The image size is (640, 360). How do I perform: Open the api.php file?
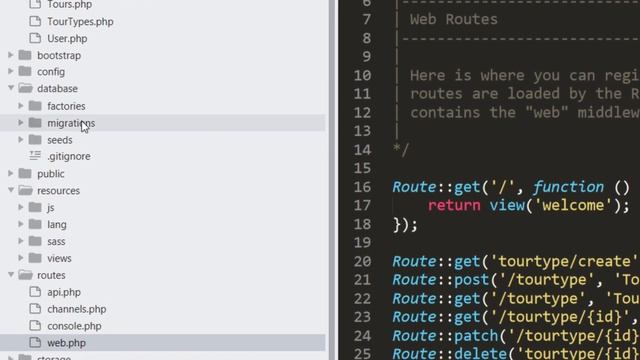[64, 293]
